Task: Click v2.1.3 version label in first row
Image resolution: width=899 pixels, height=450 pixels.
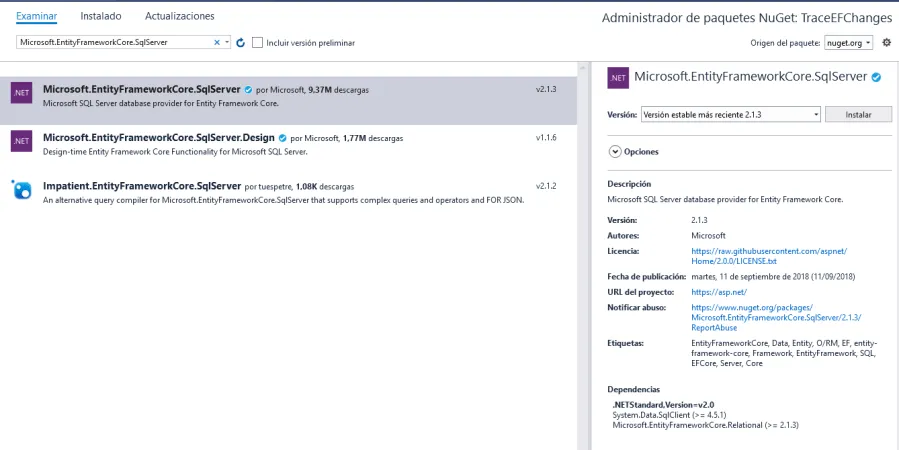Action: click(546, 89)
